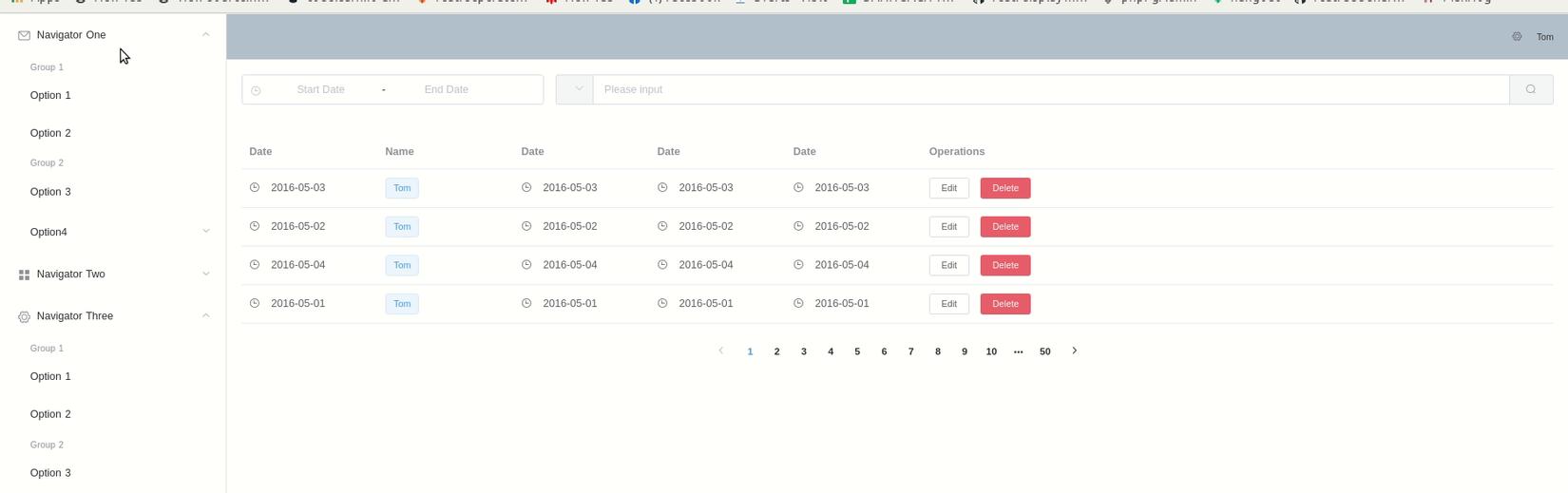Click the Navigator Two grid icon
This screenshot has width=1568, height=493.
click(x=24, y=275)
